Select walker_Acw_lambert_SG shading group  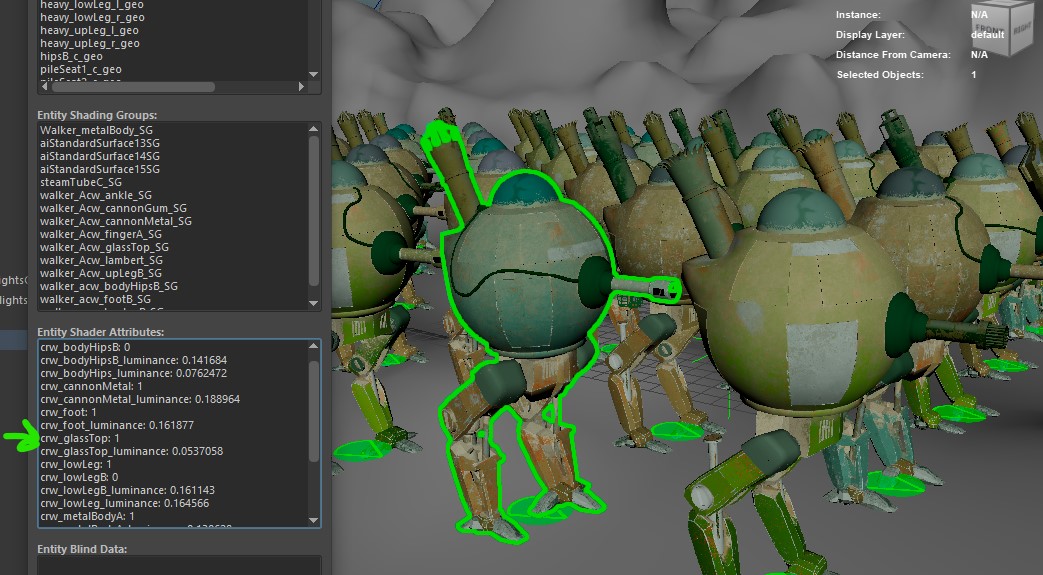(101, 260)
